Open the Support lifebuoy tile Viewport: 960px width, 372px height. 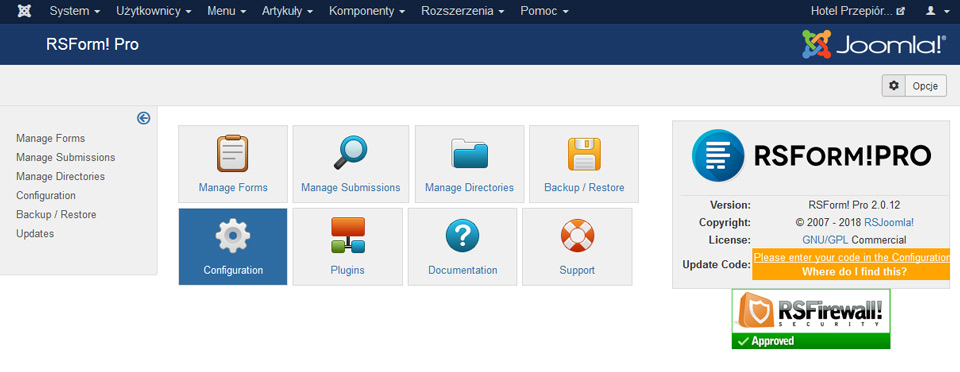[x=577, y=247]
